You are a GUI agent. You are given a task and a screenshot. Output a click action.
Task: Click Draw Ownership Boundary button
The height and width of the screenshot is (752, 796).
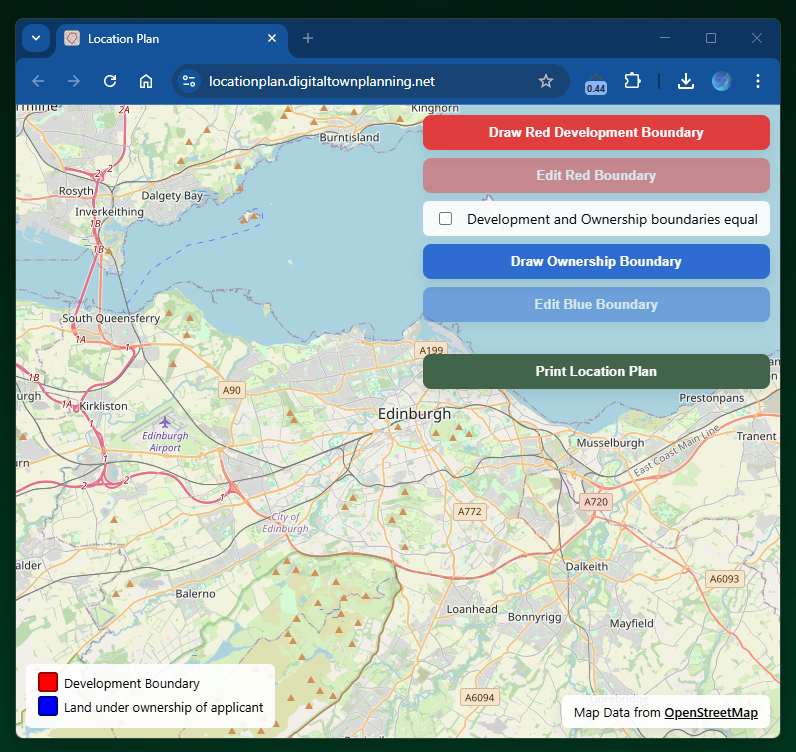pos(596,261)
